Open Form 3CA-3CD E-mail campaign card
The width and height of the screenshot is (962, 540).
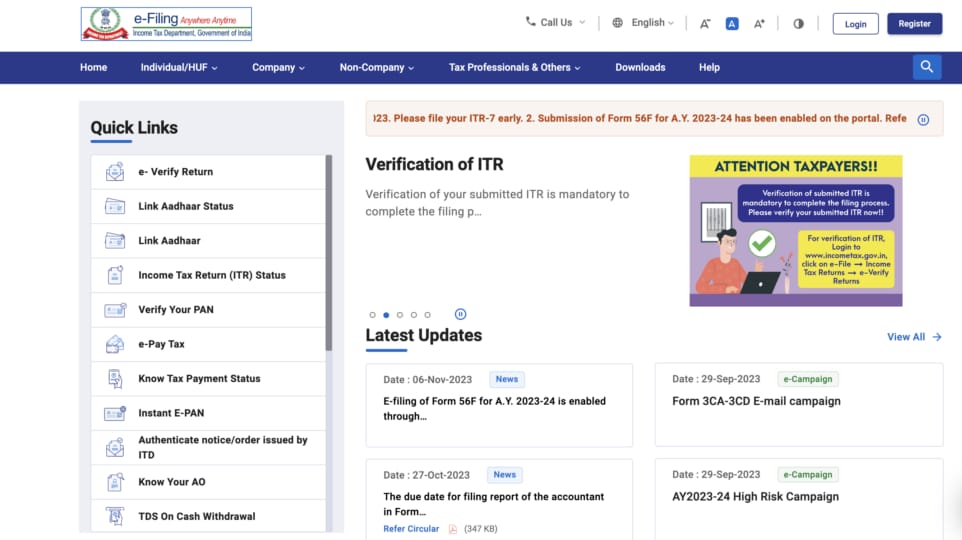[x=799, y=405]
